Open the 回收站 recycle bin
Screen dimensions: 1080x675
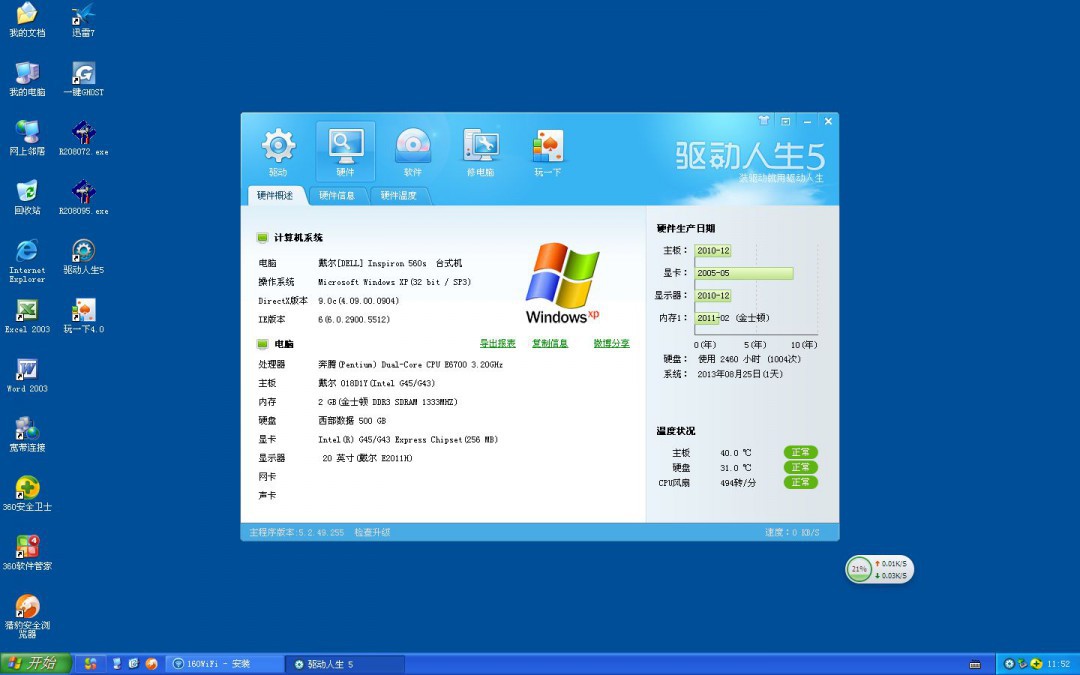click(x=27, y=198)
